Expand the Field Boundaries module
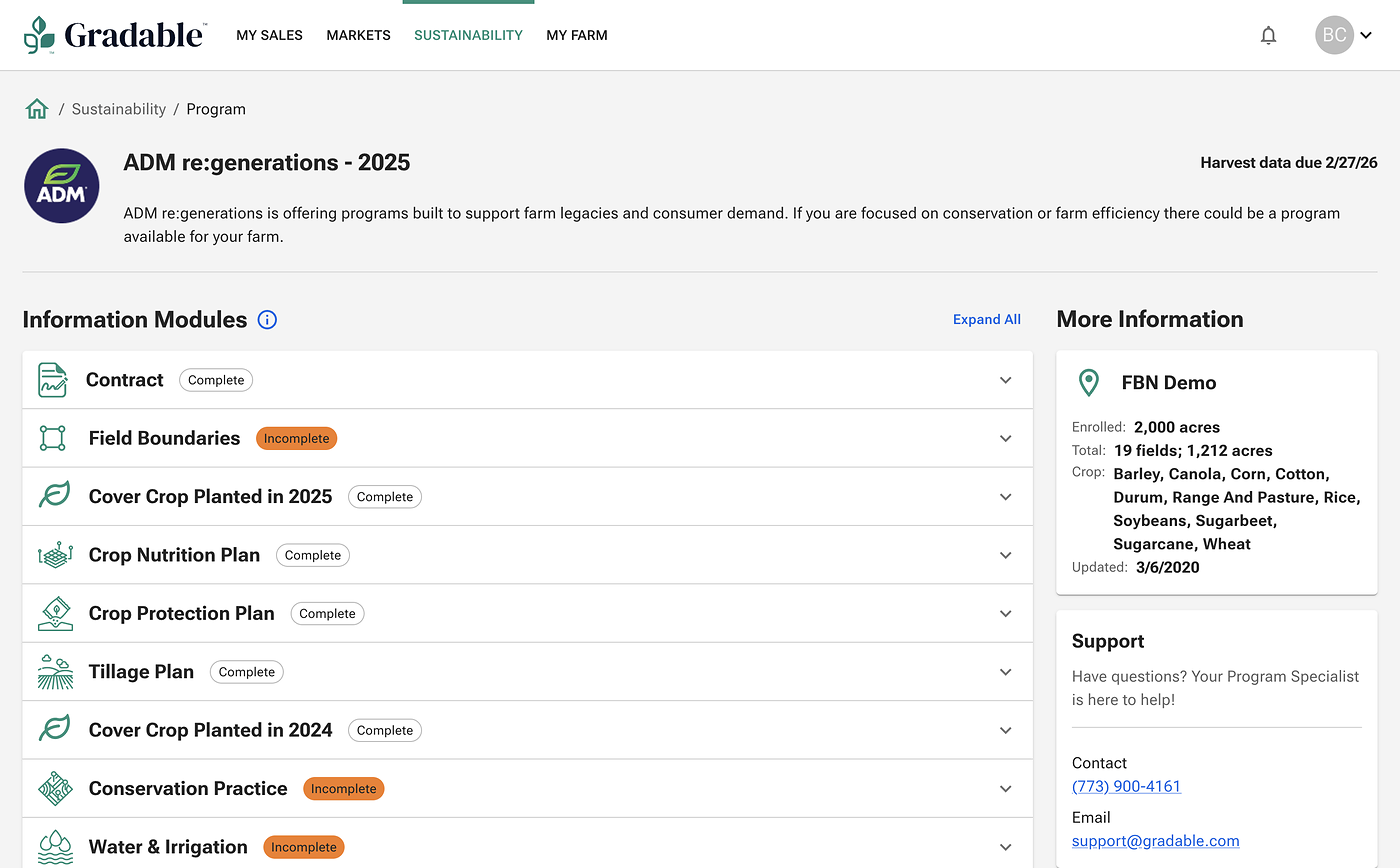This screenshot has height=868, width=1400. coord(1006,438)
